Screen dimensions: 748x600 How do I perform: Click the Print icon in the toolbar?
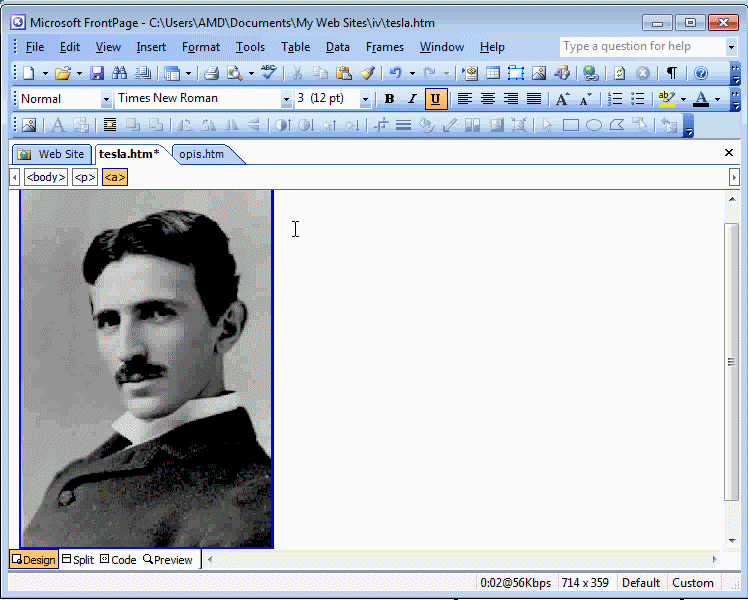[211, 73]
